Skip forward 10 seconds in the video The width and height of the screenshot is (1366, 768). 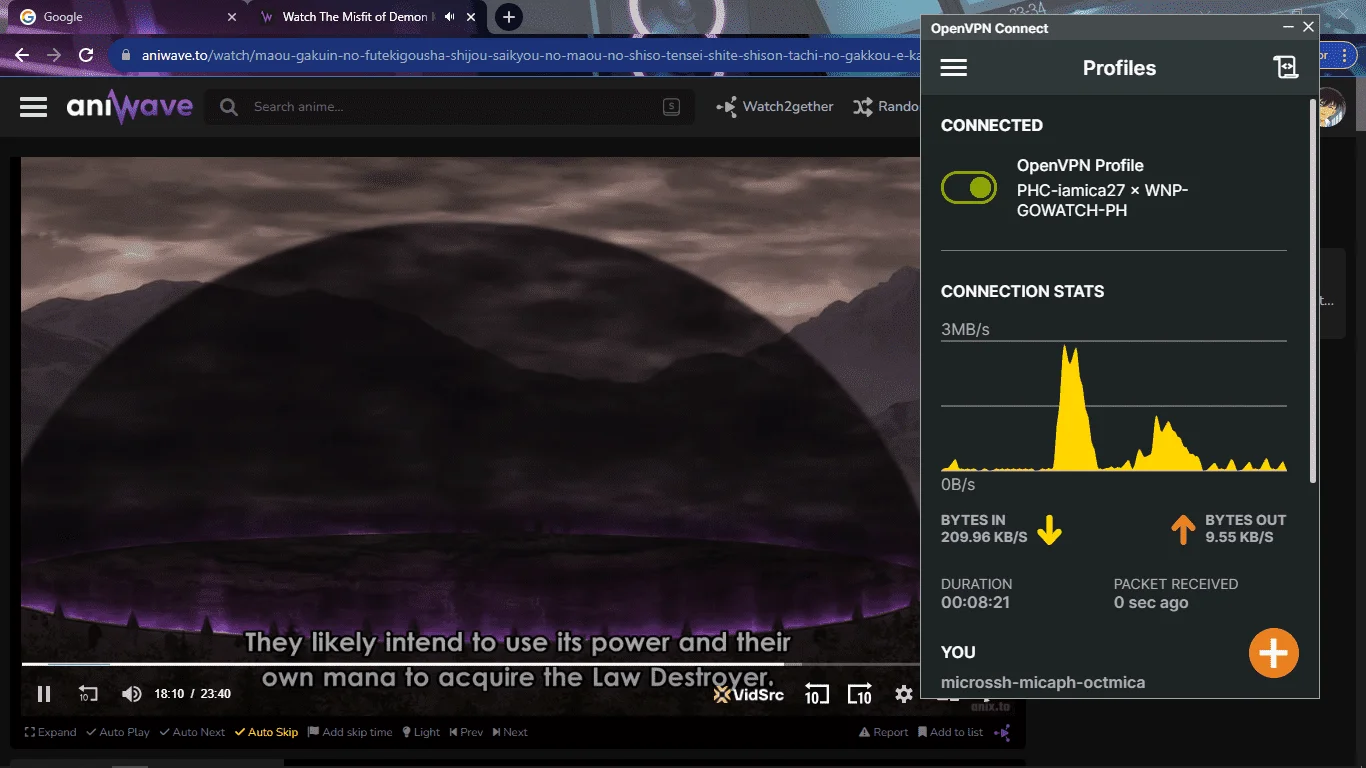[860, 693]
